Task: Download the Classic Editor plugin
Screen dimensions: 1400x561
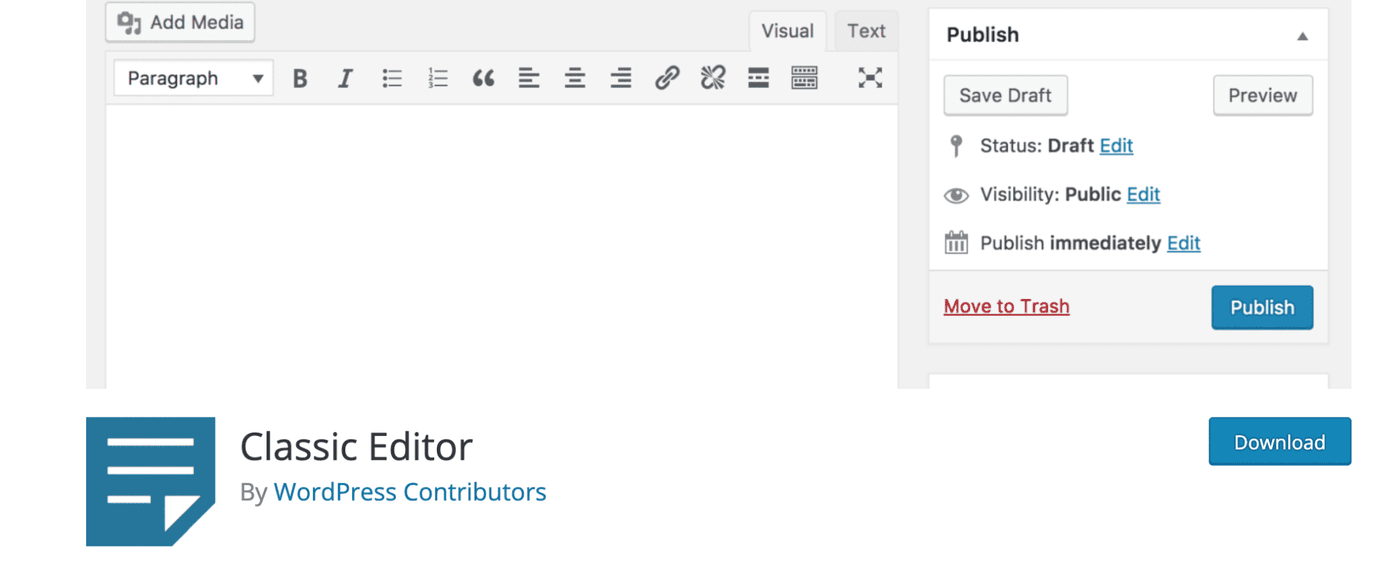Action: click(x=1280, y=442)
